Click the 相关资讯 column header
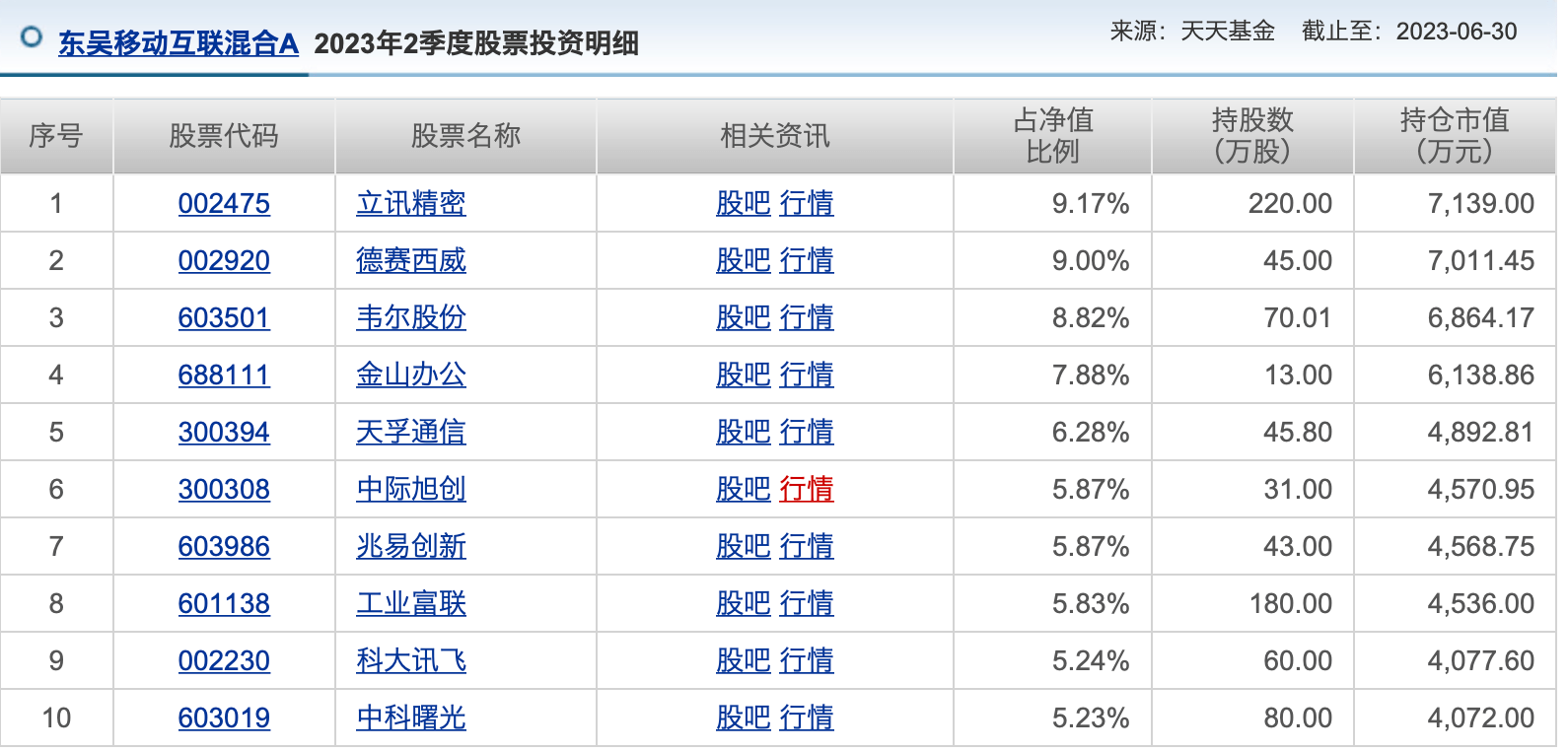1568x751 pixels. coord(775,136)
